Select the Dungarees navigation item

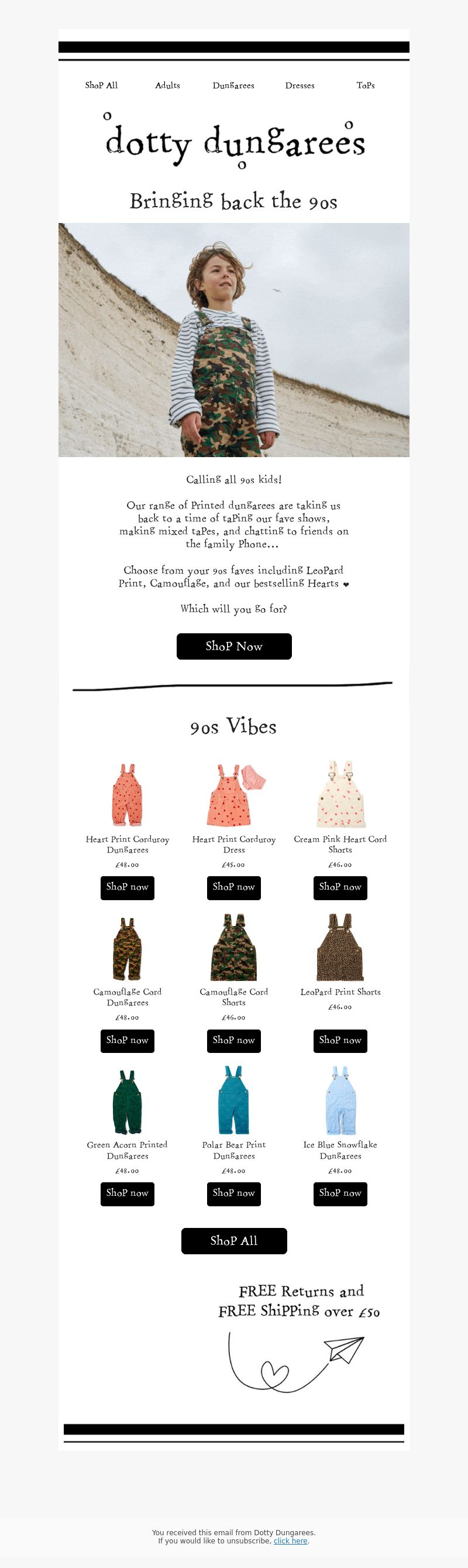pyautogui.click(x=233, y=85)
